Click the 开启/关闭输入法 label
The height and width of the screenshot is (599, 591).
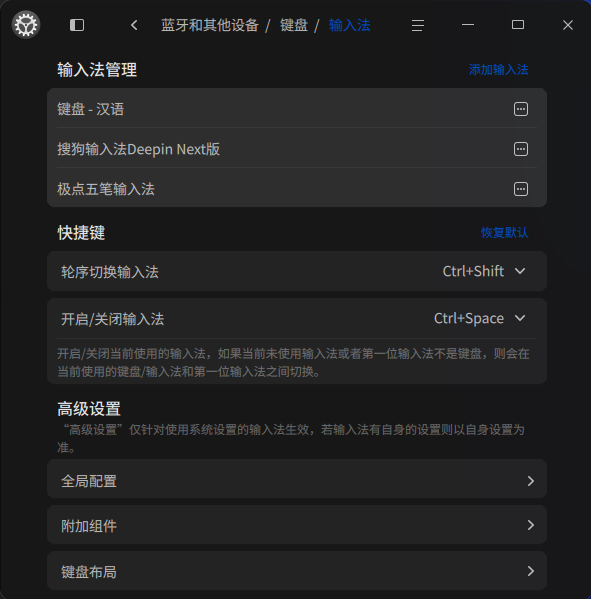click(x=112, y=319)
